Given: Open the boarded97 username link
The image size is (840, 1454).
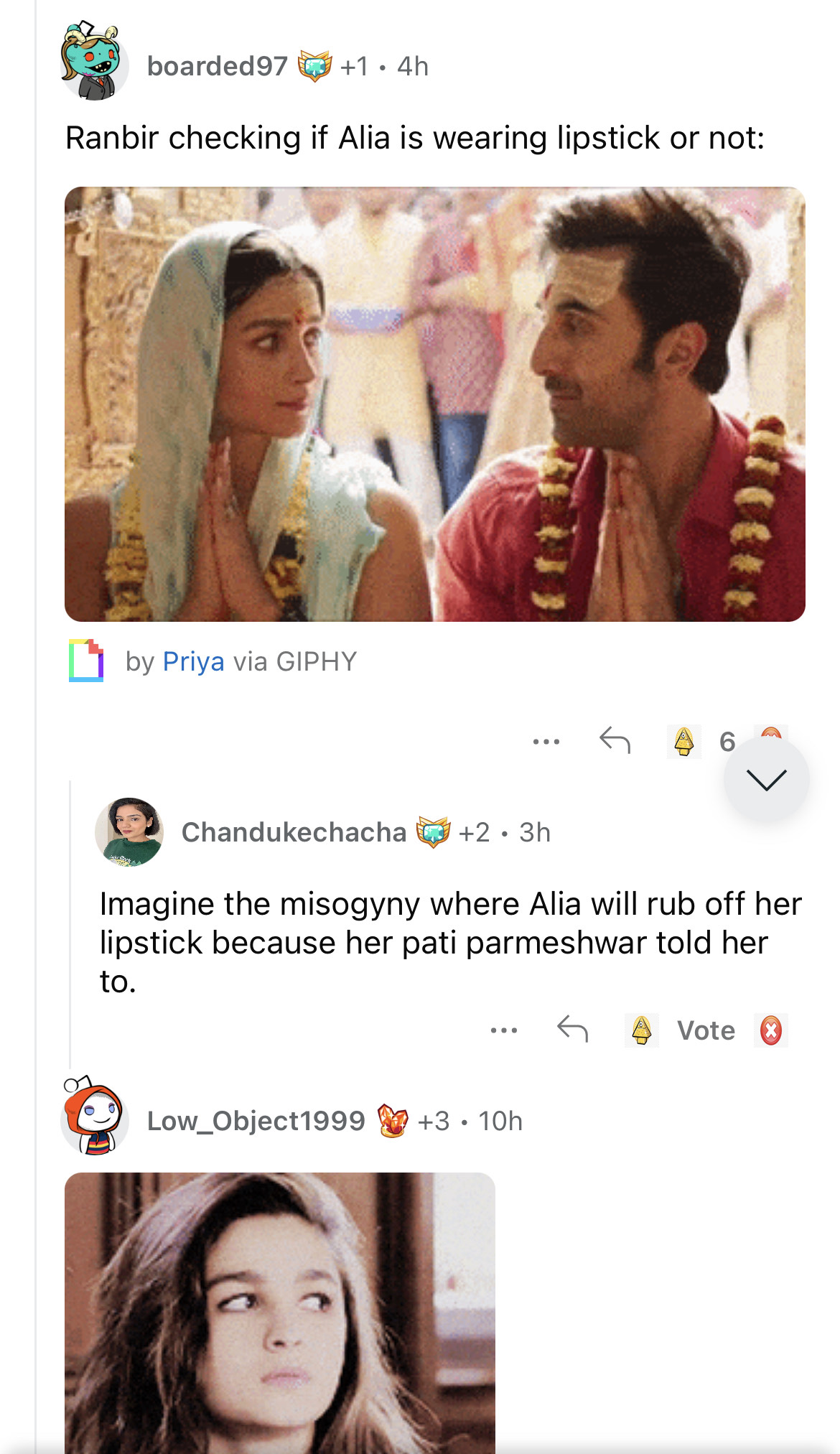Looking at the screenshot, I should (217, 66).
